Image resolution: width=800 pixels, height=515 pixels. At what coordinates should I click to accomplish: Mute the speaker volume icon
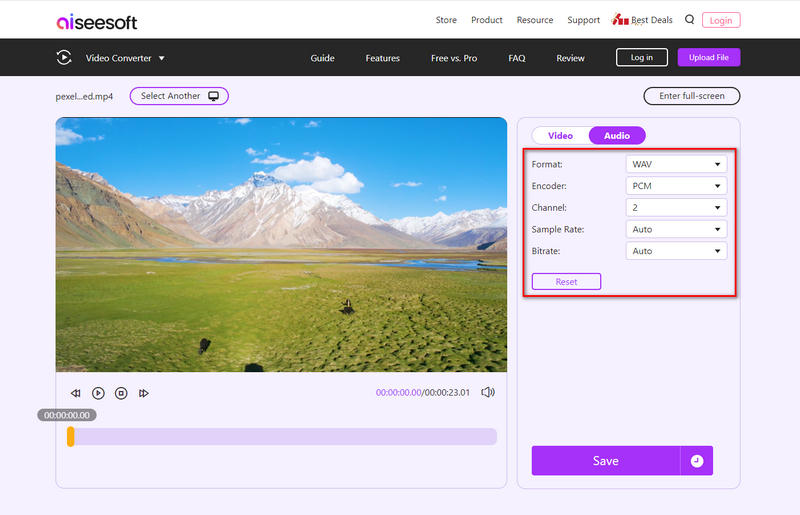point(488,393)
